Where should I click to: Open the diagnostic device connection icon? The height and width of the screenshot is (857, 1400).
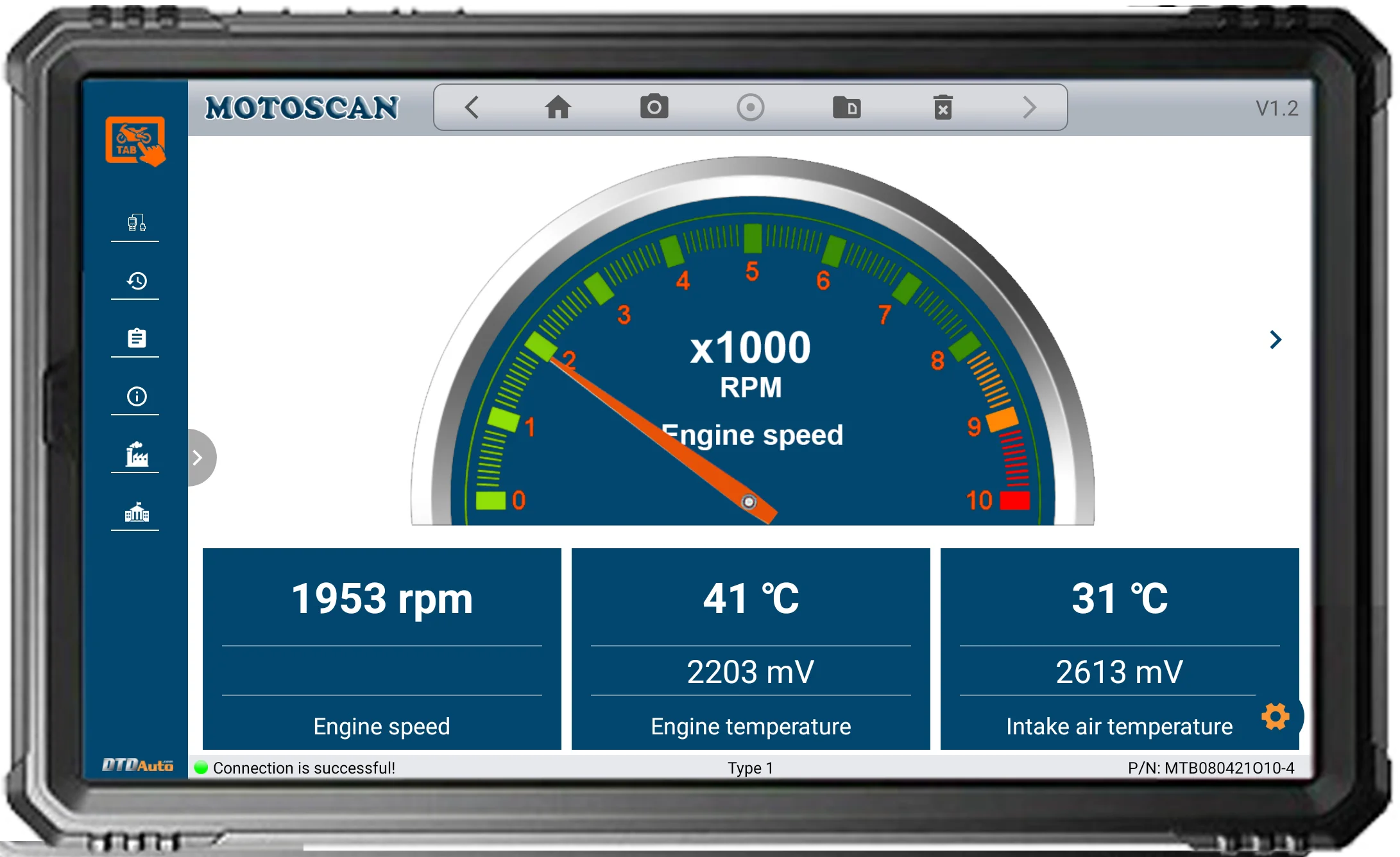pos(136,223)
